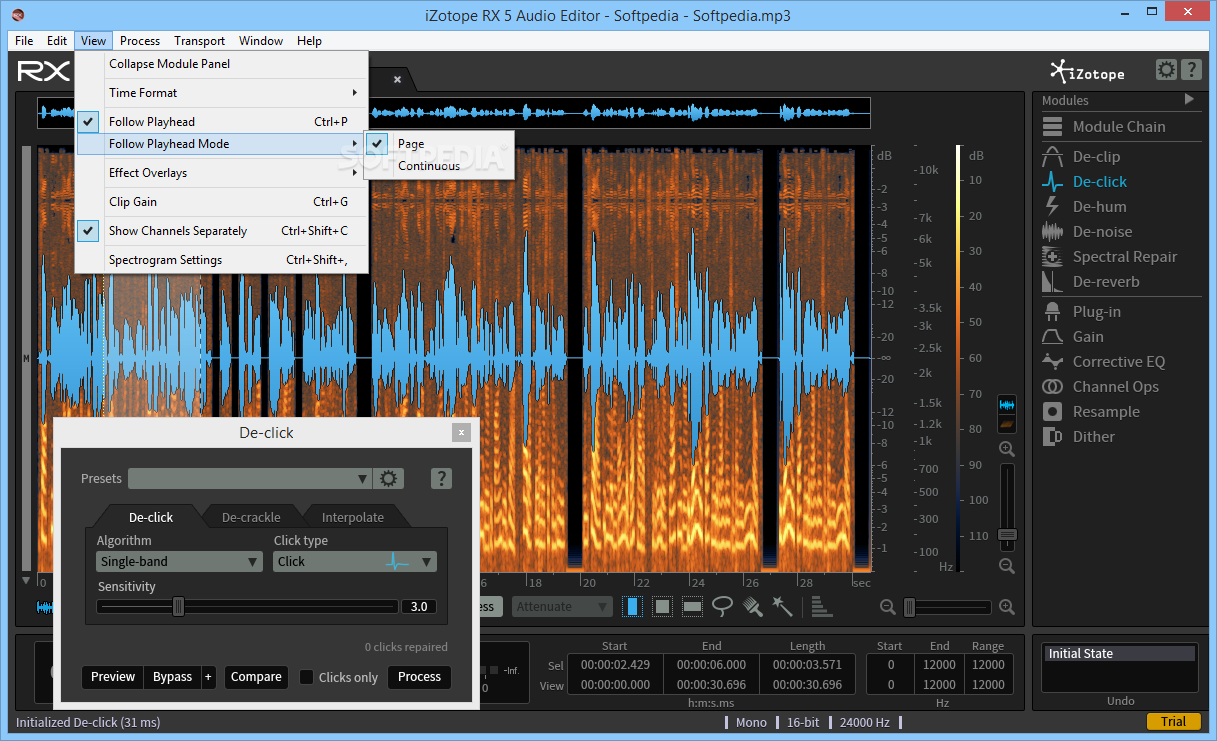The image size is (1217, 741).
Task: Select the time selection tool
Action: tap(633, 607)
